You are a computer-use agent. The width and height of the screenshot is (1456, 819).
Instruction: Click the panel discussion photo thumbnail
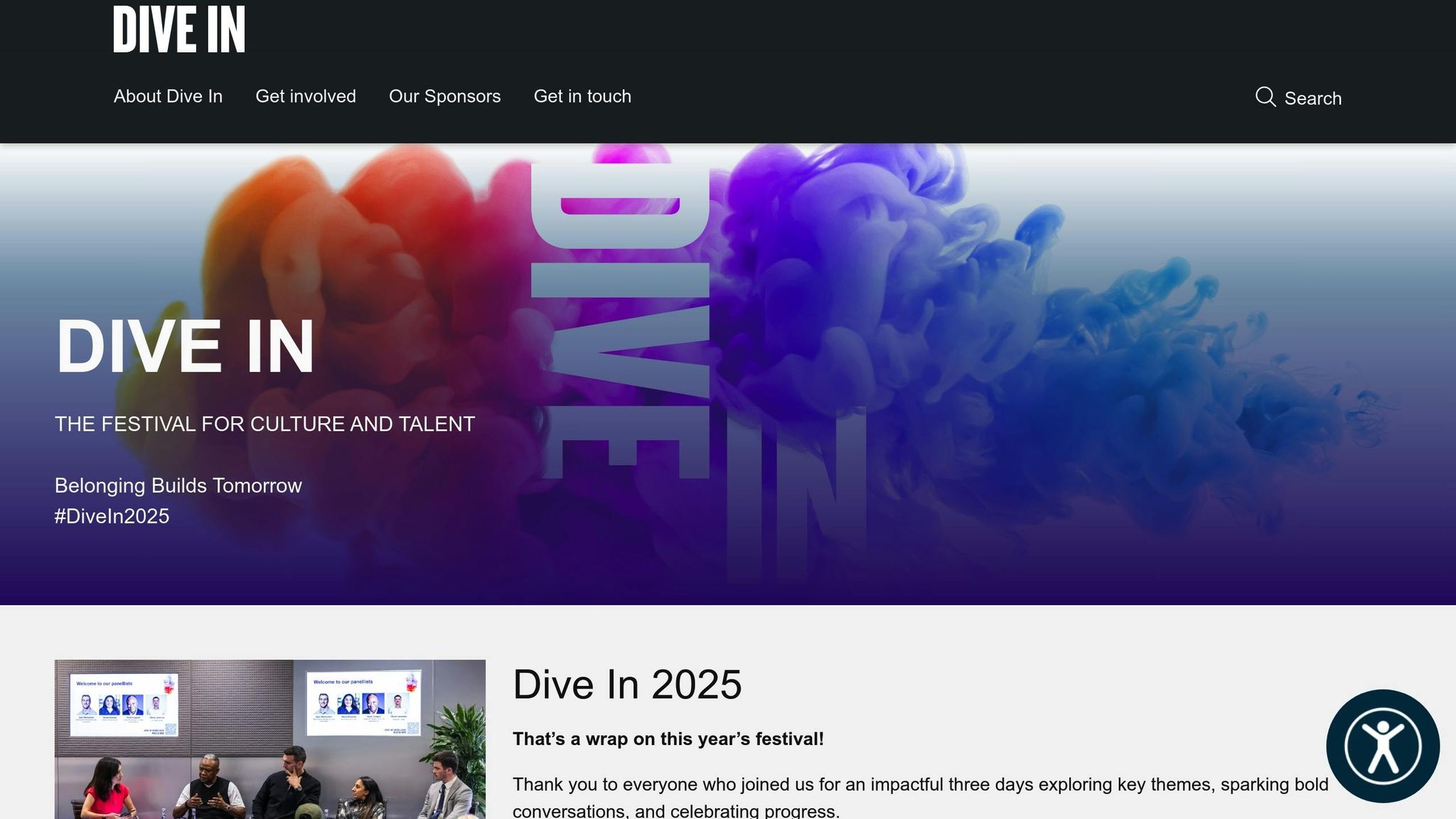coord(270,739)
